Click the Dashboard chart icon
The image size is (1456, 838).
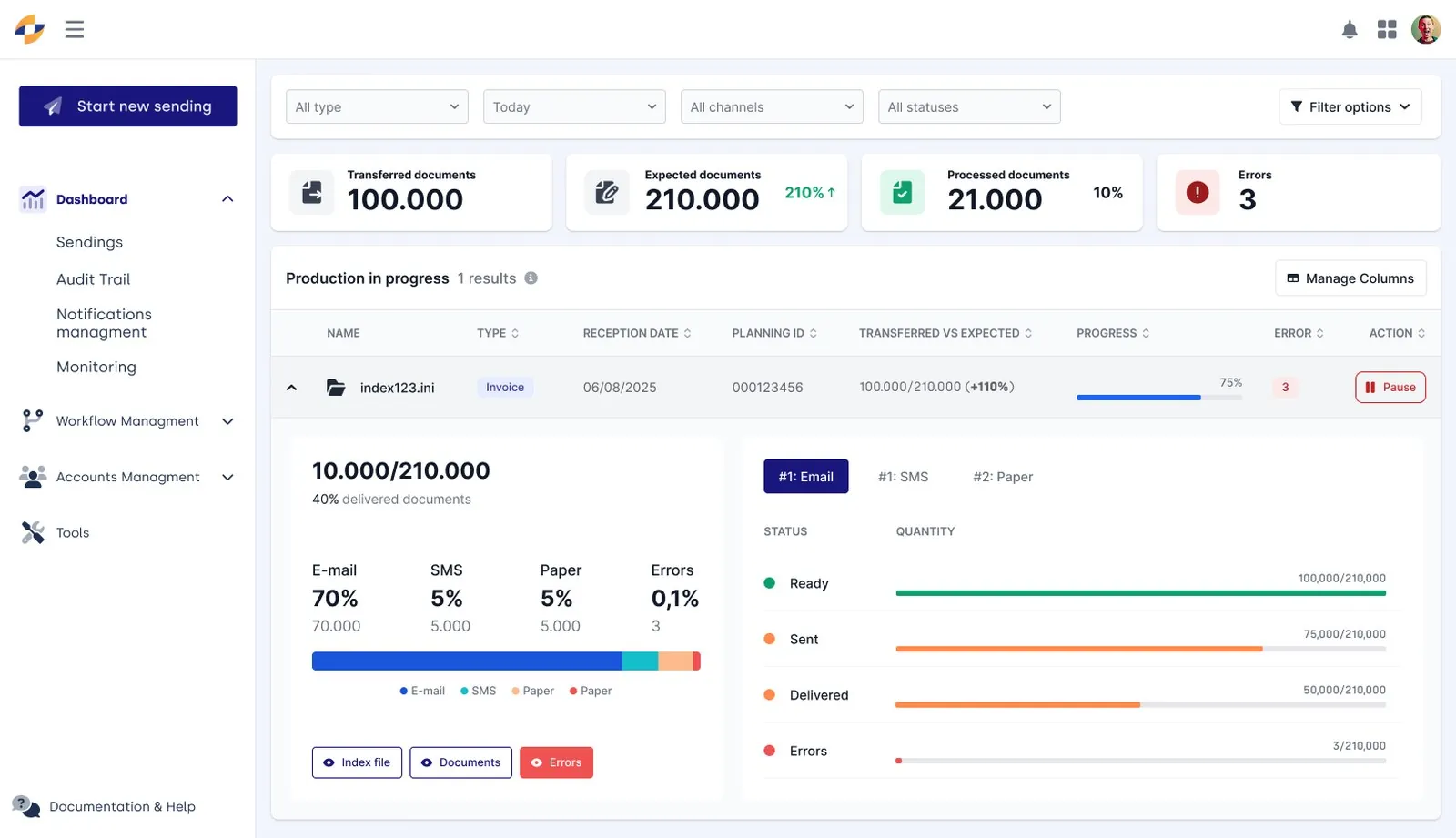click(33, 199)
